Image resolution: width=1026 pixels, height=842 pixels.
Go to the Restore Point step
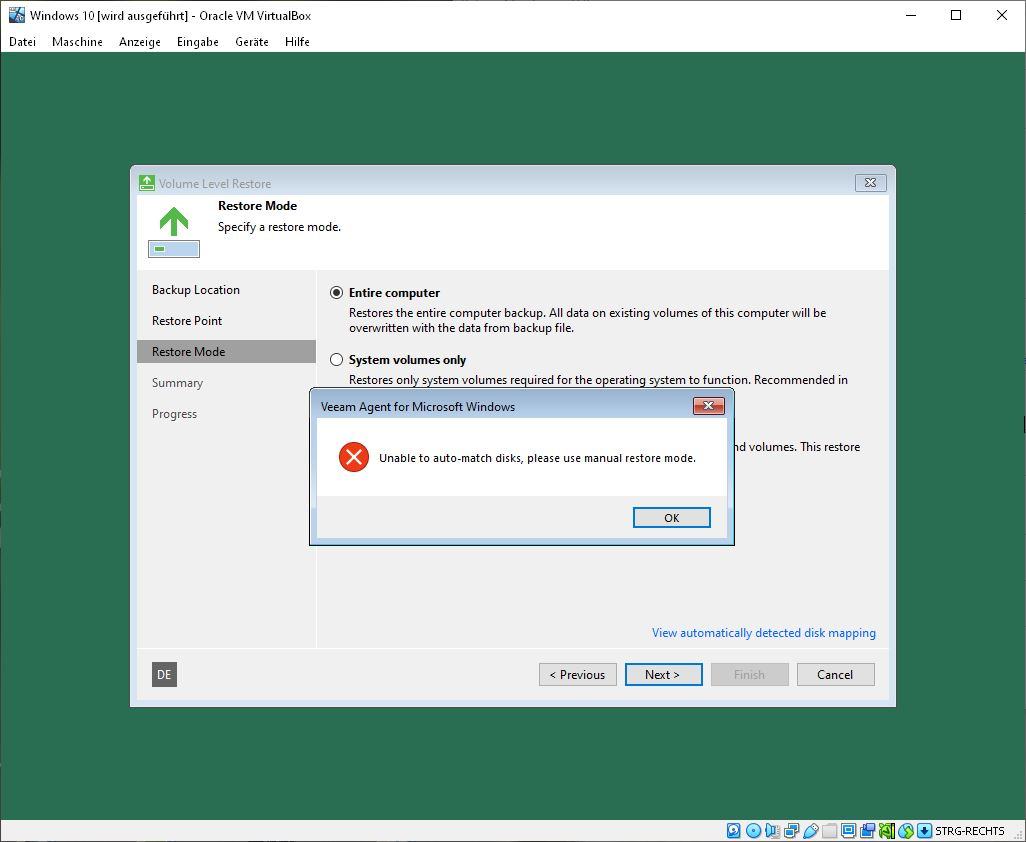tap(186, 321)
